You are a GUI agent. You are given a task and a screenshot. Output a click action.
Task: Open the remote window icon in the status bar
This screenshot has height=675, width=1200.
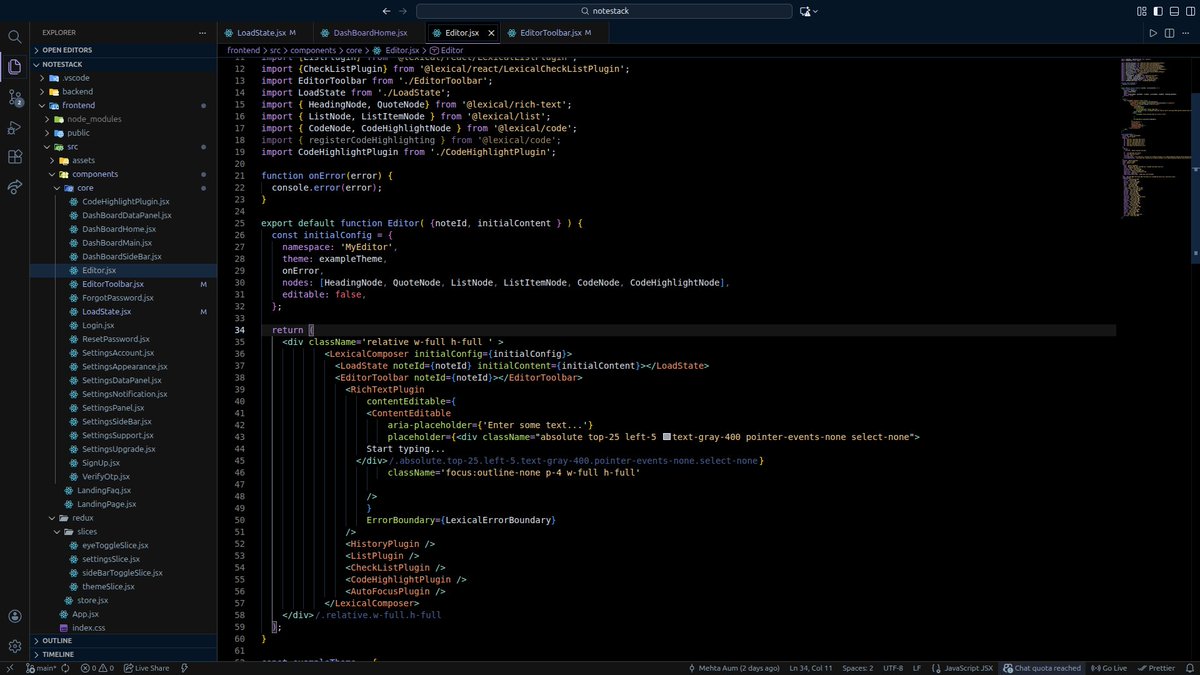click(x=9, y=668)
